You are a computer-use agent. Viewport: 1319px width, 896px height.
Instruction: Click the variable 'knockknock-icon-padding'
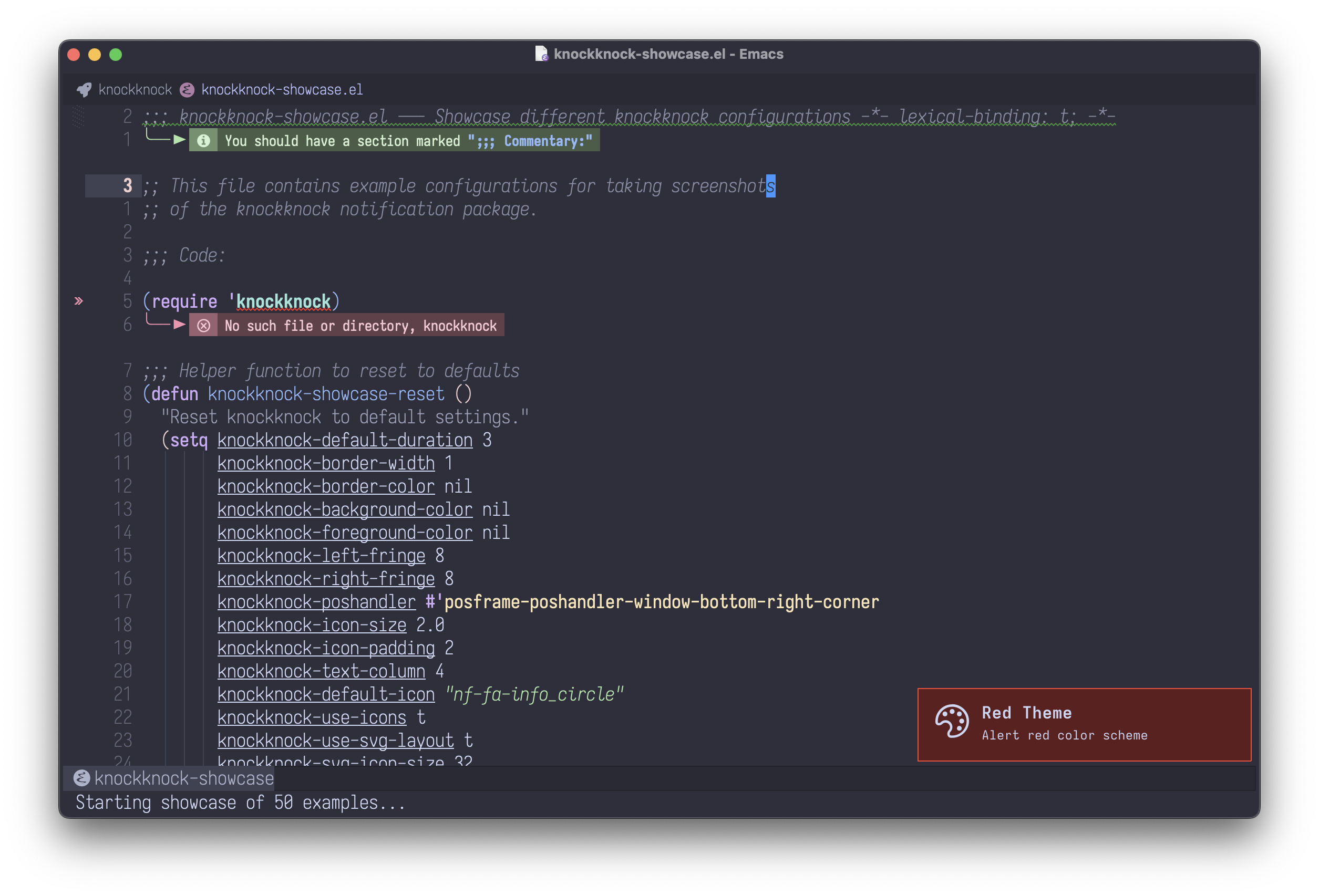[326, 648]
